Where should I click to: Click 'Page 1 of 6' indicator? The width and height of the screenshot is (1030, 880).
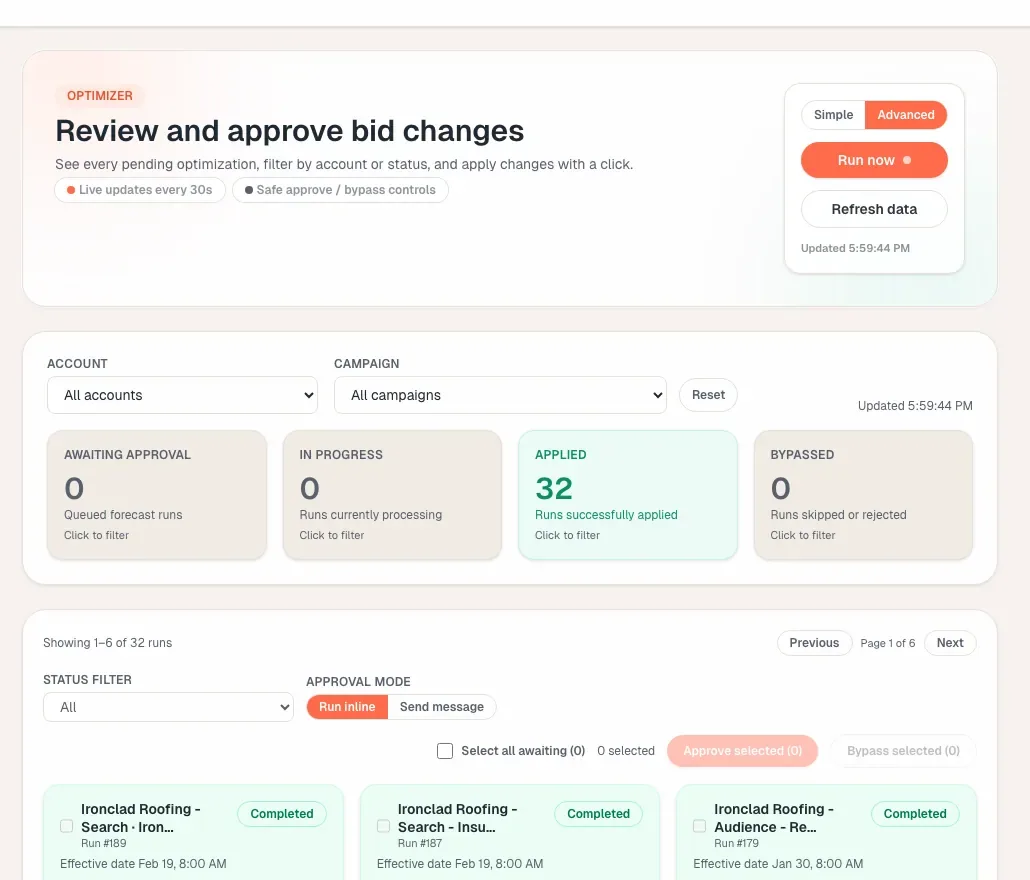(x=887, y=644)
